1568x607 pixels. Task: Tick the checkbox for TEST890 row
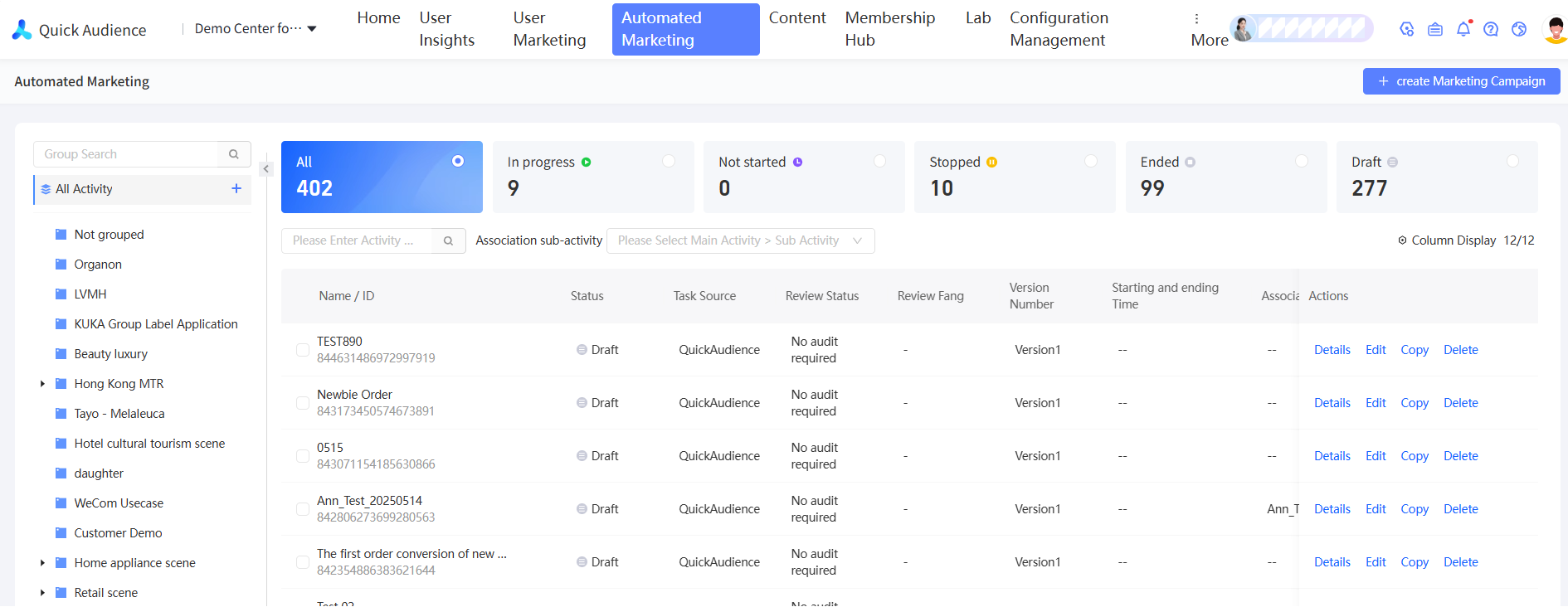pos(303,350)
